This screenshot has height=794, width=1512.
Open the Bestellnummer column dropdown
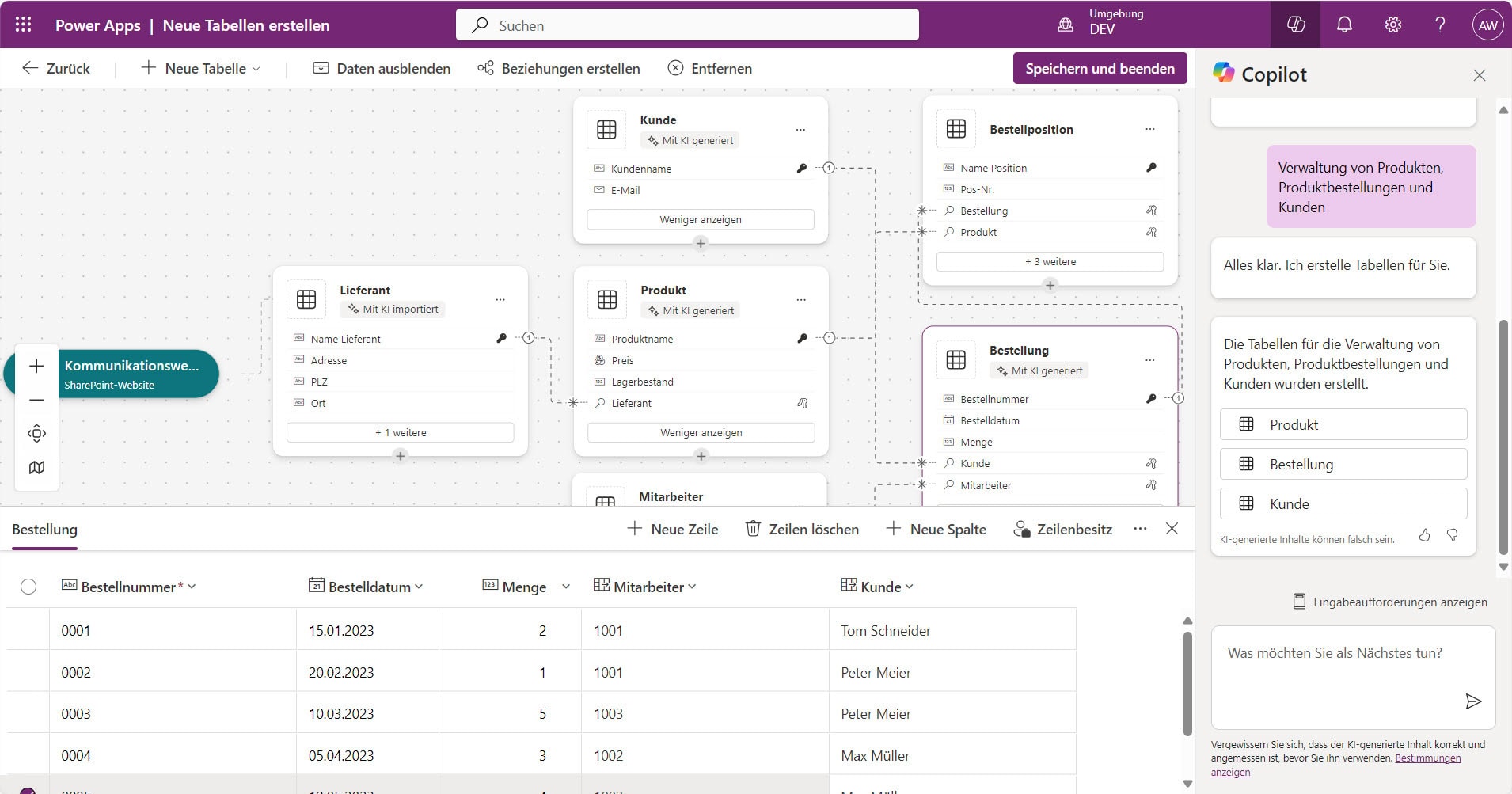point(192,587)
